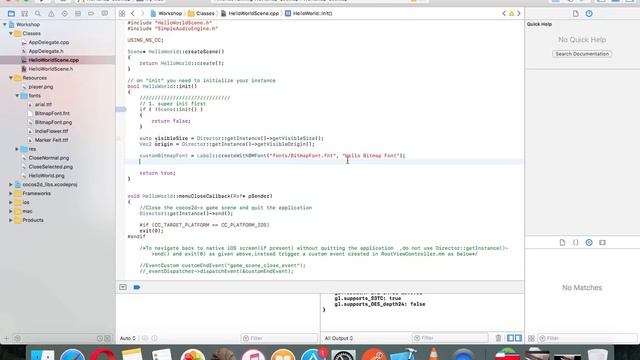Open AppDelegate.h in the navigator

[46, 51]
